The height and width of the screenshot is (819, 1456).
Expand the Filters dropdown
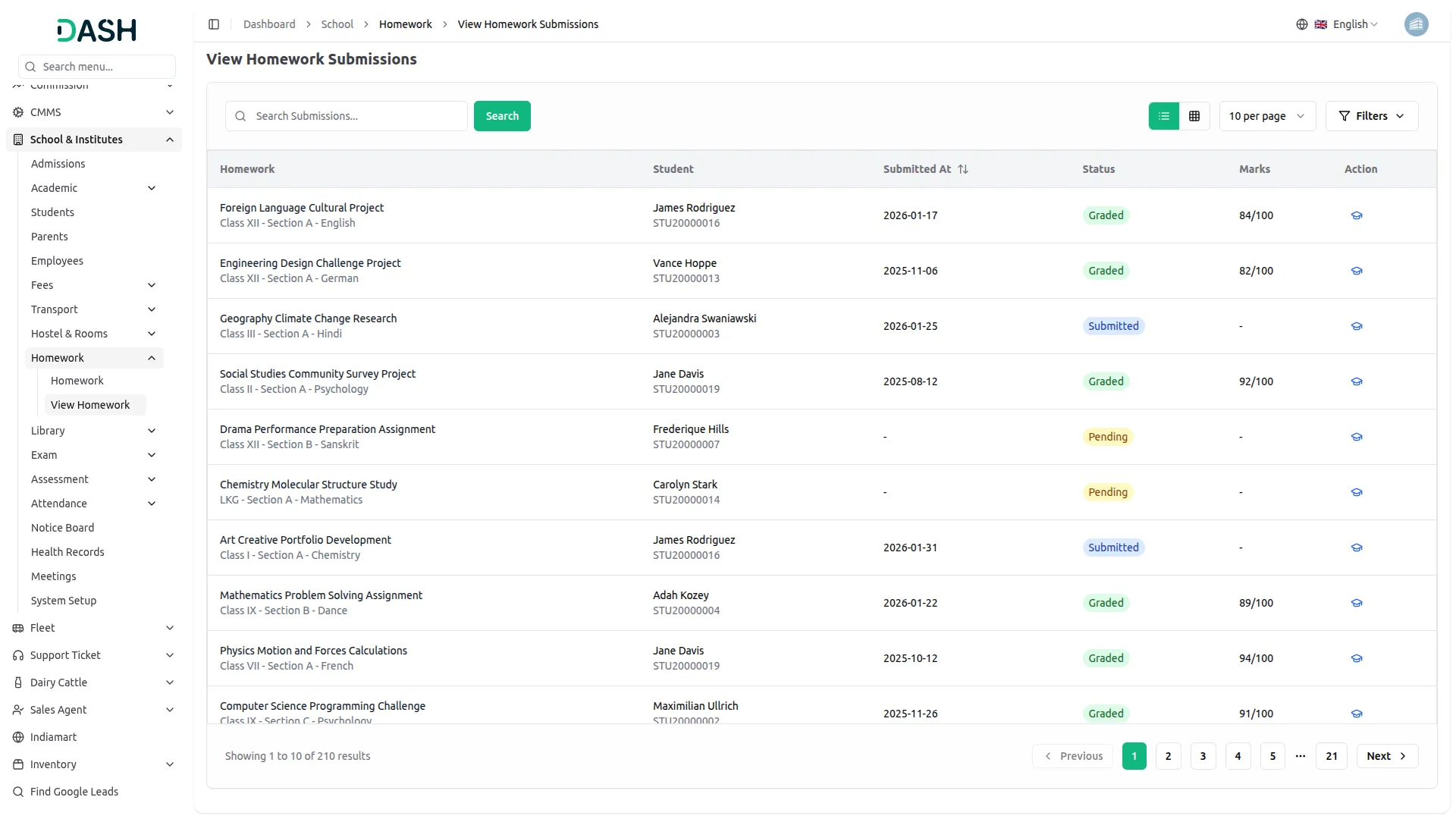point(1371,116)
